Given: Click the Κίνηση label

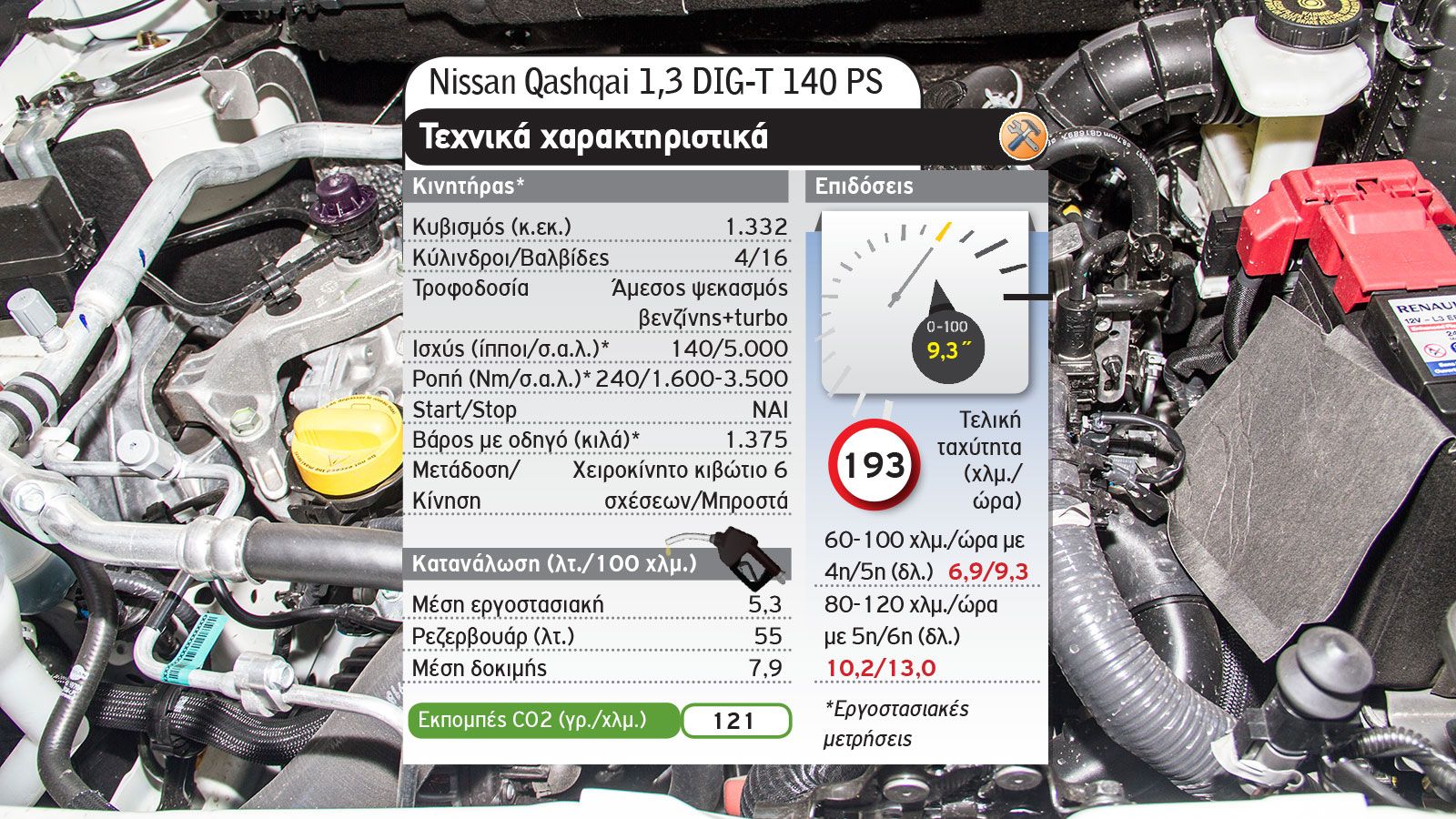Looking at the screenshot, I should tap(446, 501).
